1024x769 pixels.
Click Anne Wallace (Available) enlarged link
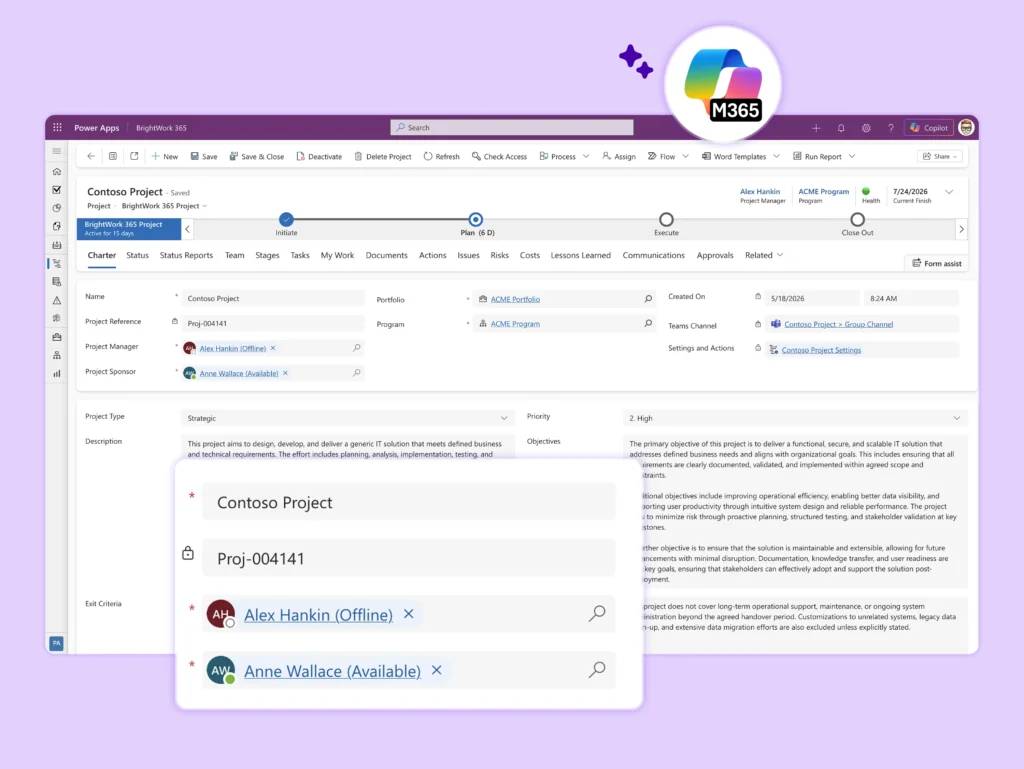[x=332, y=671]
